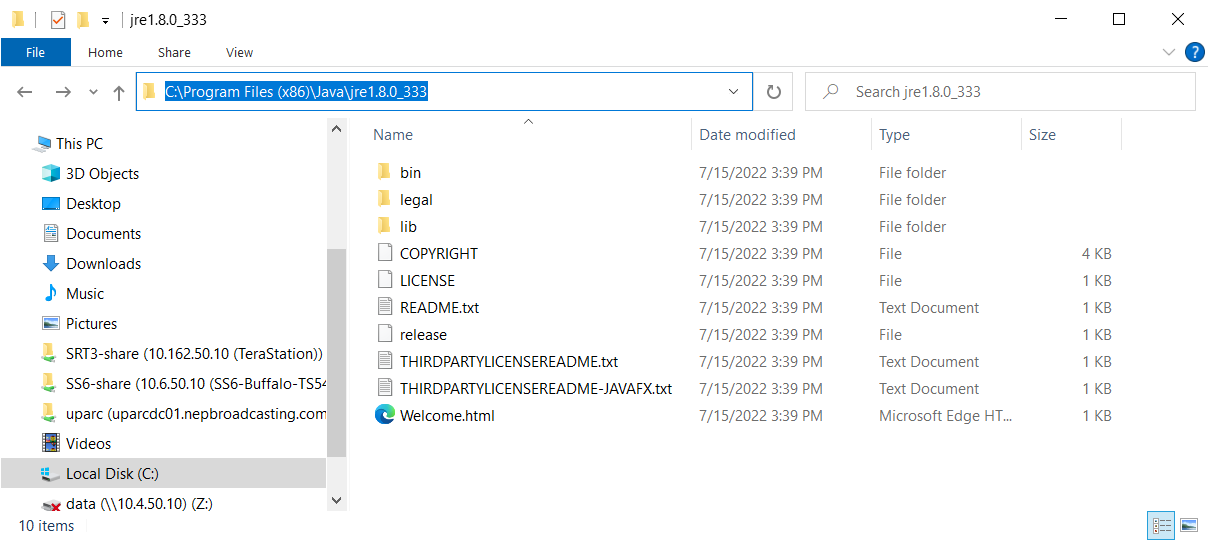Click the Properties quick access icon
This screenshot has height=541, width=1209.
pos(58,20)
